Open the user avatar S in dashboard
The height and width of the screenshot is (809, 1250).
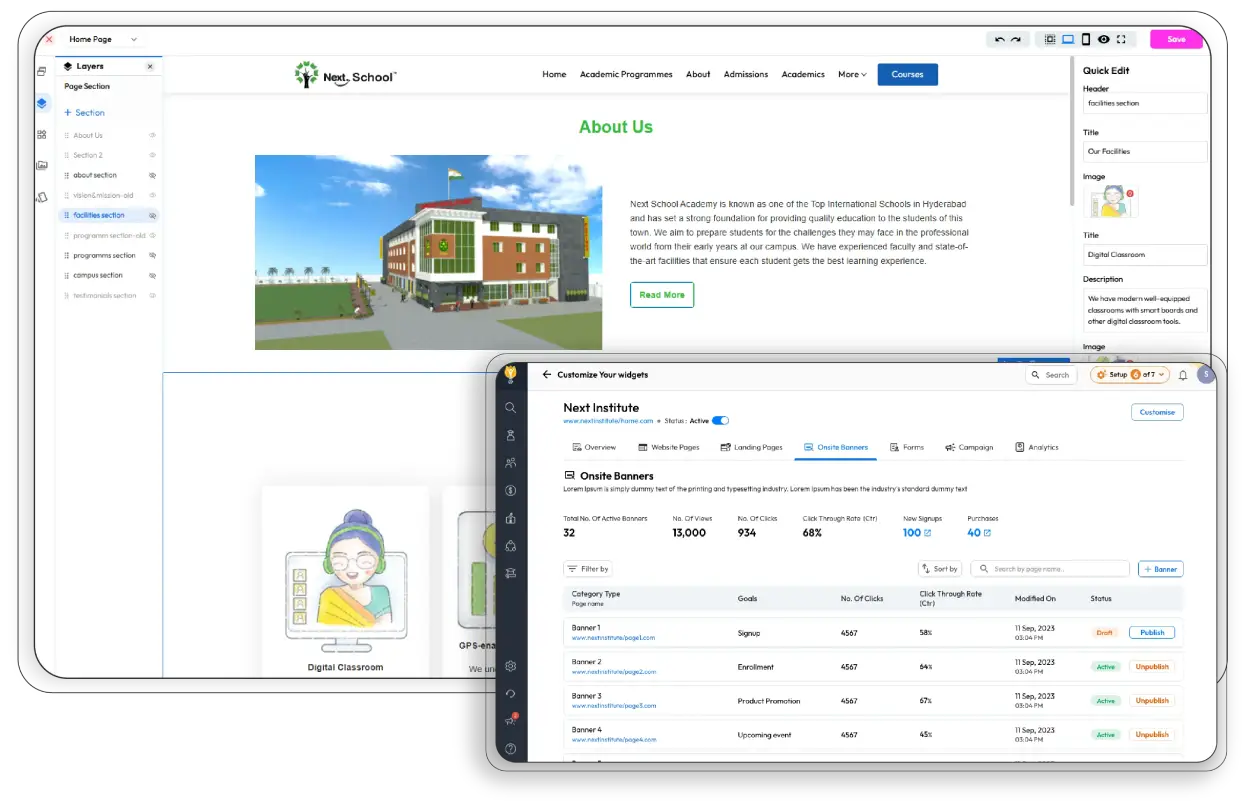(x=1206, y=374)
